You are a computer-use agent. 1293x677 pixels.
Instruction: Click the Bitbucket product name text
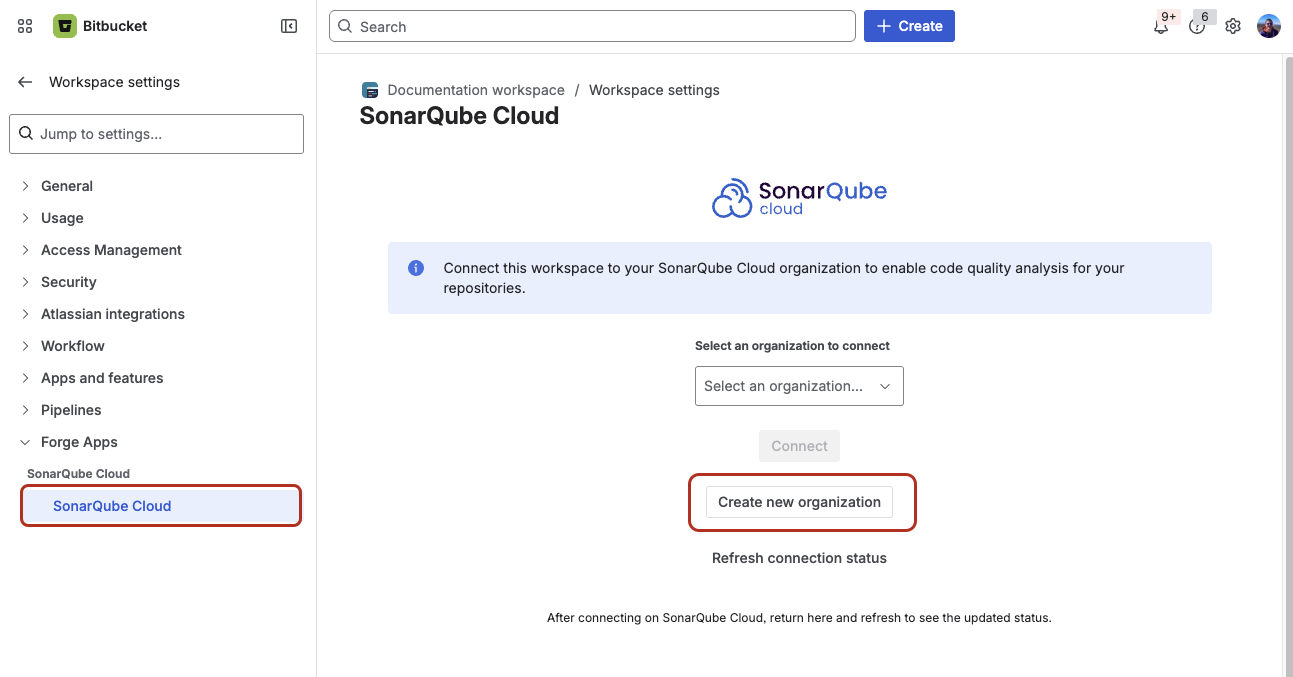(115, 26)
